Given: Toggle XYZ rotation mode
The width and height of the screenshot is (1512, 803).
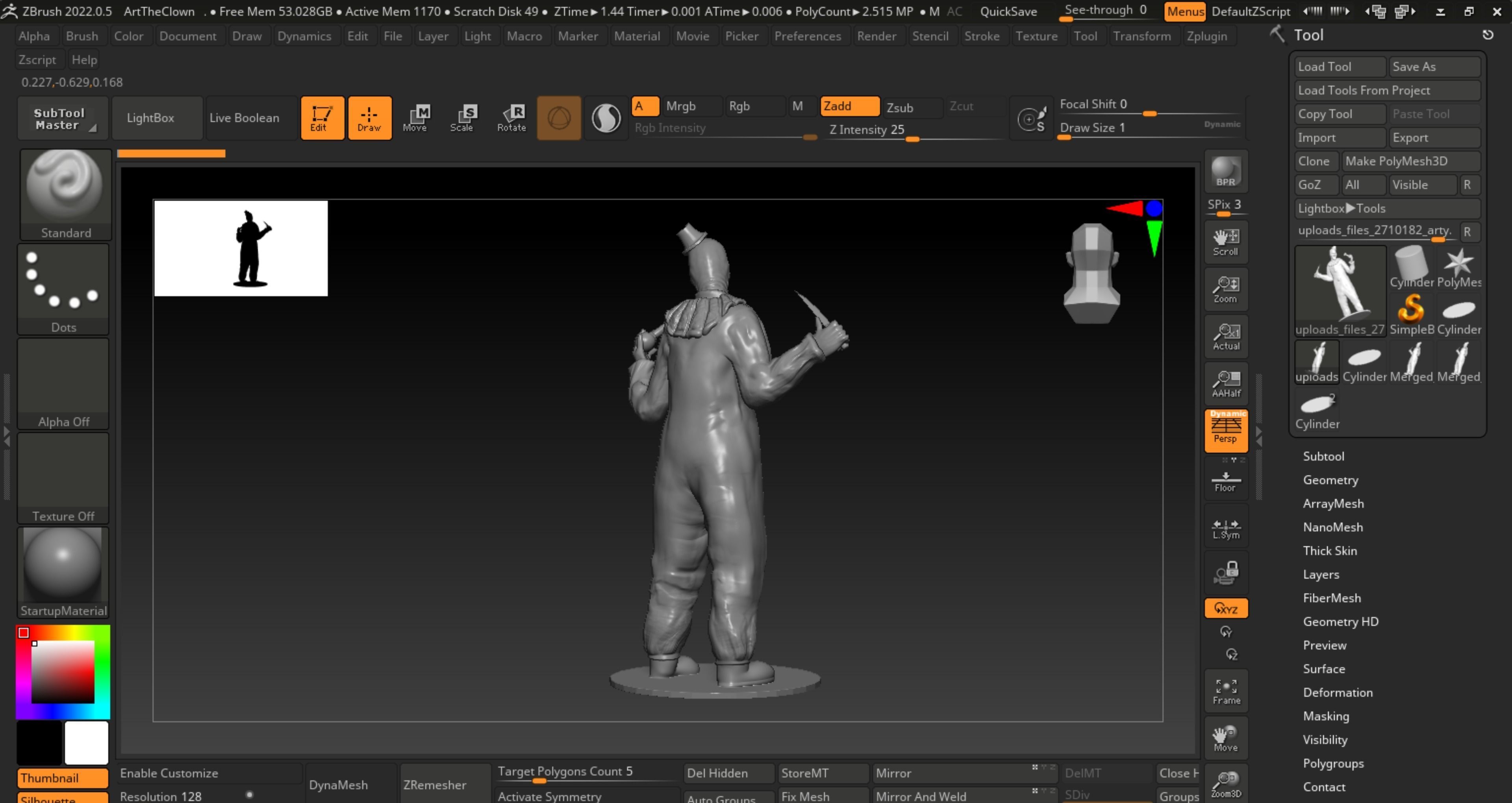Looking at the screenshot, I should tap(1226, 609).
